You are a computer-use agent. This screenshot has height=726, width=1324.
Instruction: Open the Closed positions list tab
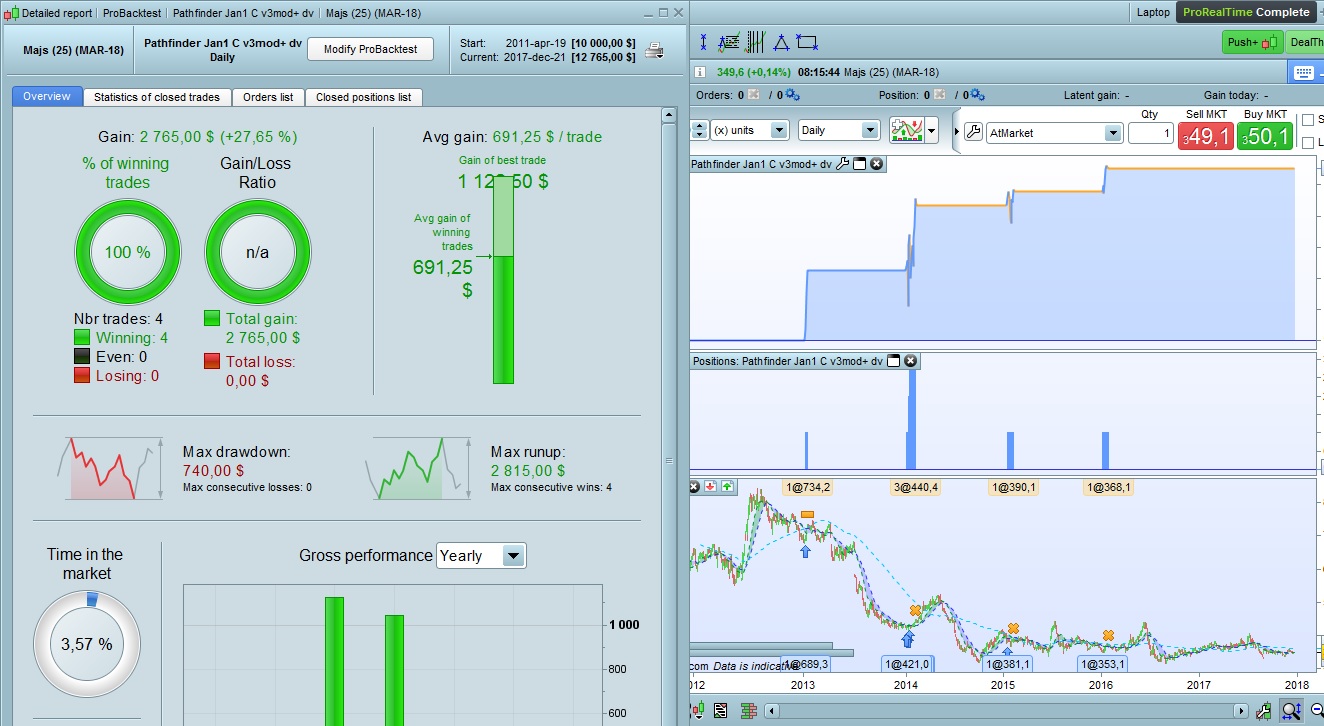click(x=364, y=97)
